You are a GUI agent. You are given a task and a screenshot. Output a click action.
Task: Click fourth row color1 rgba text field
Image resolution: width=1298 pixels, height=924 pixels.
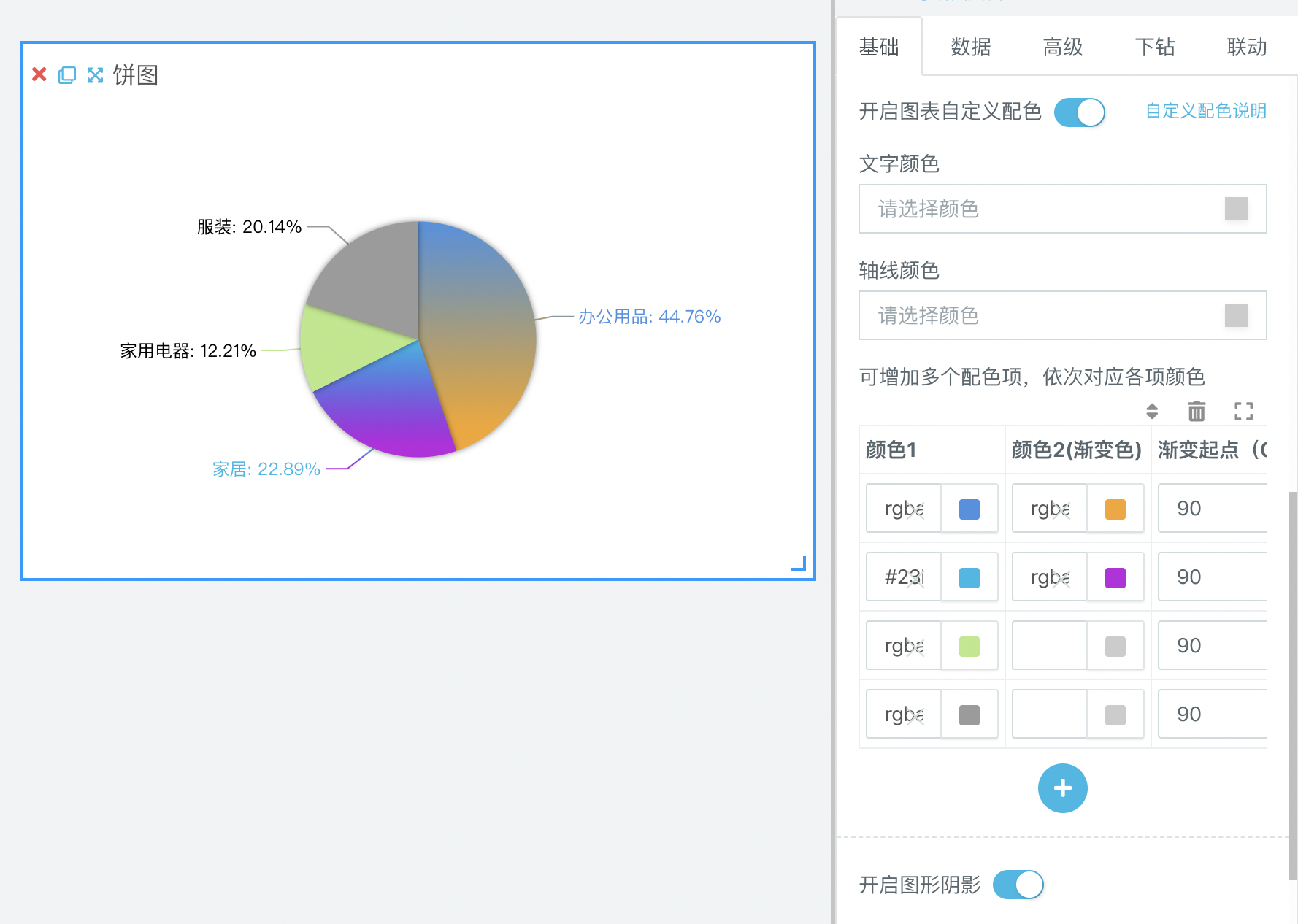[904, 715]
